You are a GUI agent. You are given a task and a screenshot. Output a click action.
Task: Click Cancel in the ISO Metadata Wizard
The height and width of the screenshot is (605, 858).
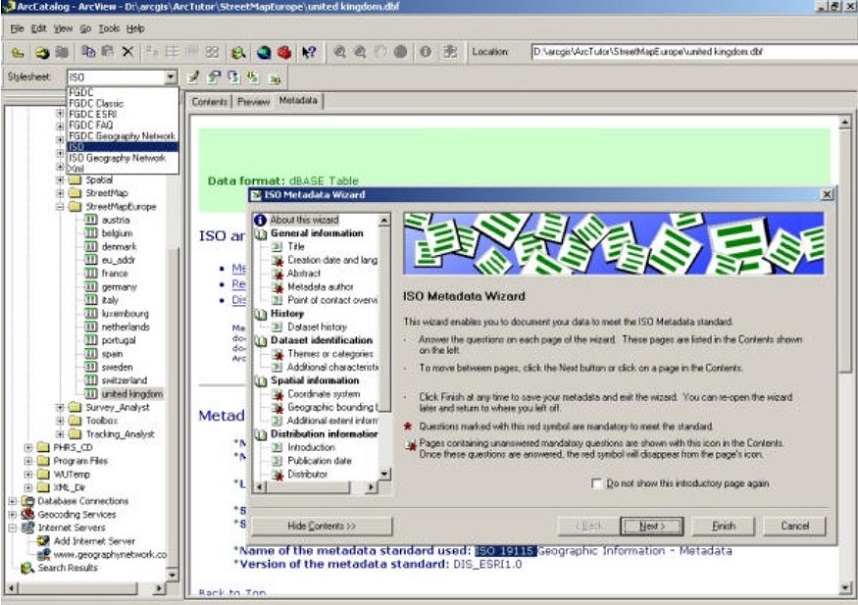click(795, 526)
